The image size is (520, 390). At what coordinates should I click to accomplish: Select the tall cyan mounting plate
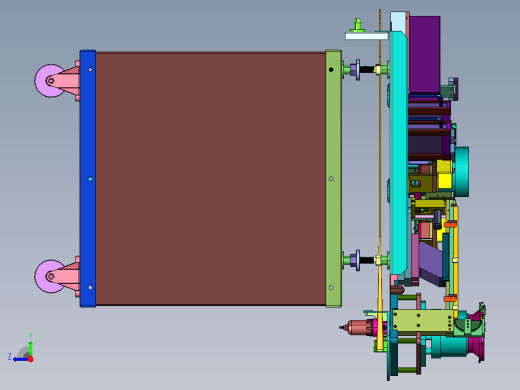pyautogui.click(x=399, y=153)
